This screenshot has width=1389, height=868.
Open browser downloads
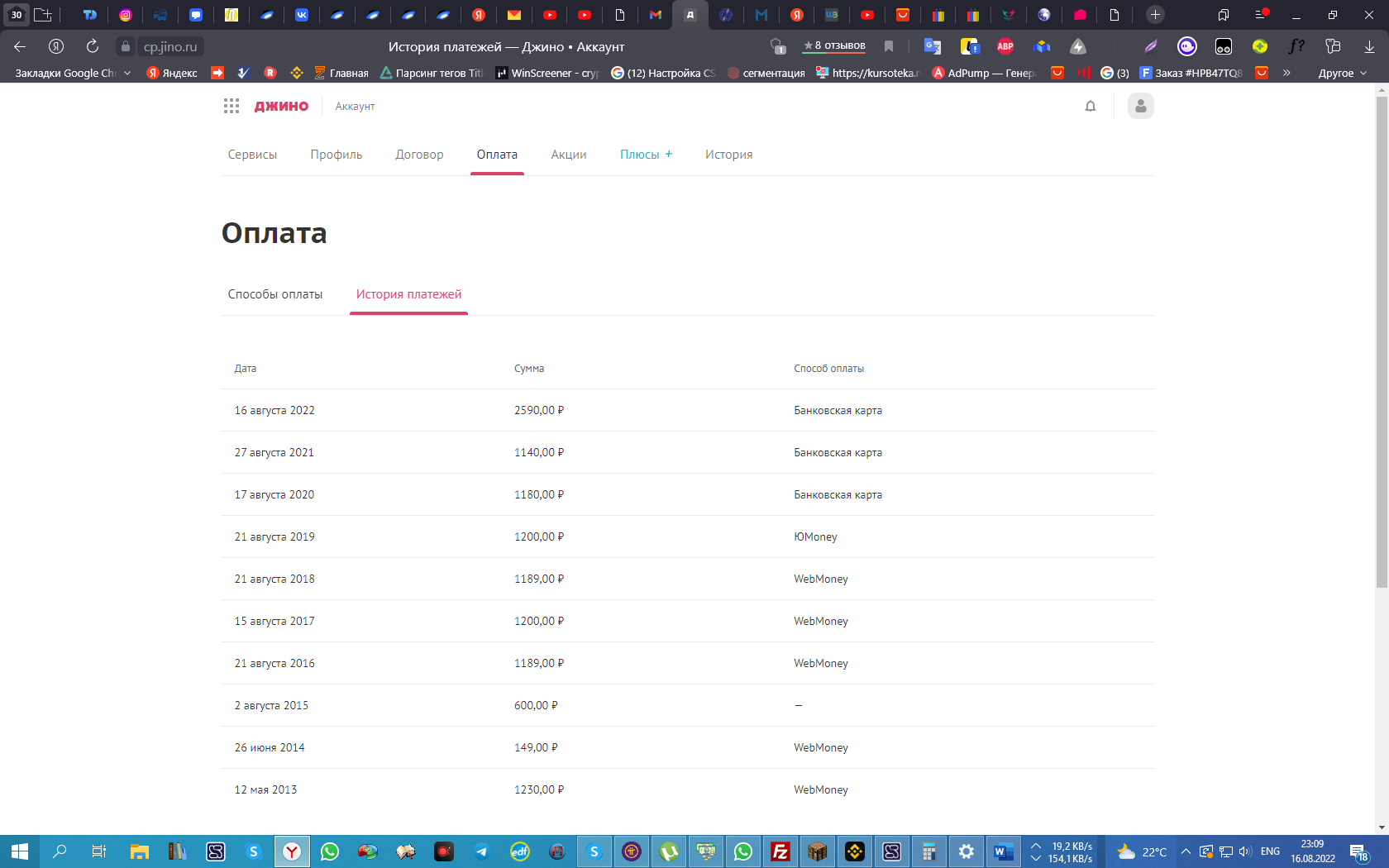coord(1369,46)
